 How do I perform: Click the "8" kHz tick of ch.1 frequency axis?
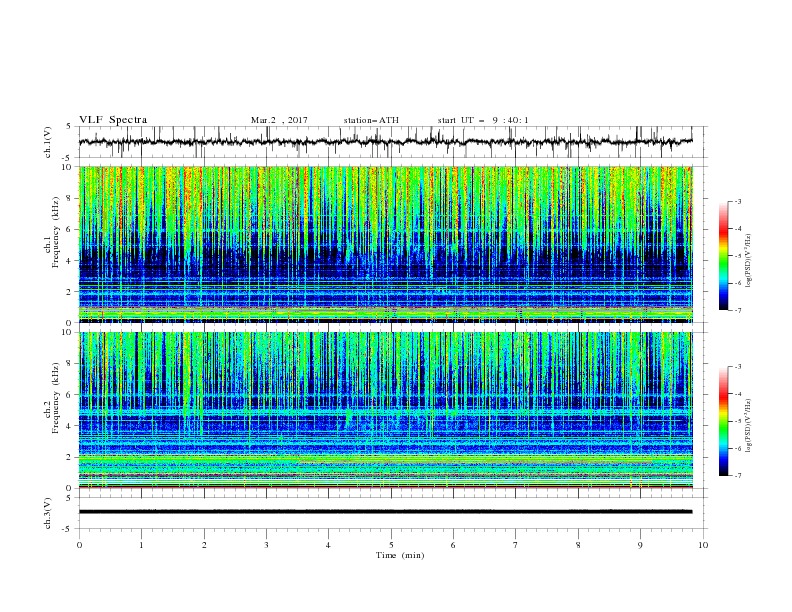(x=71, y=198)
